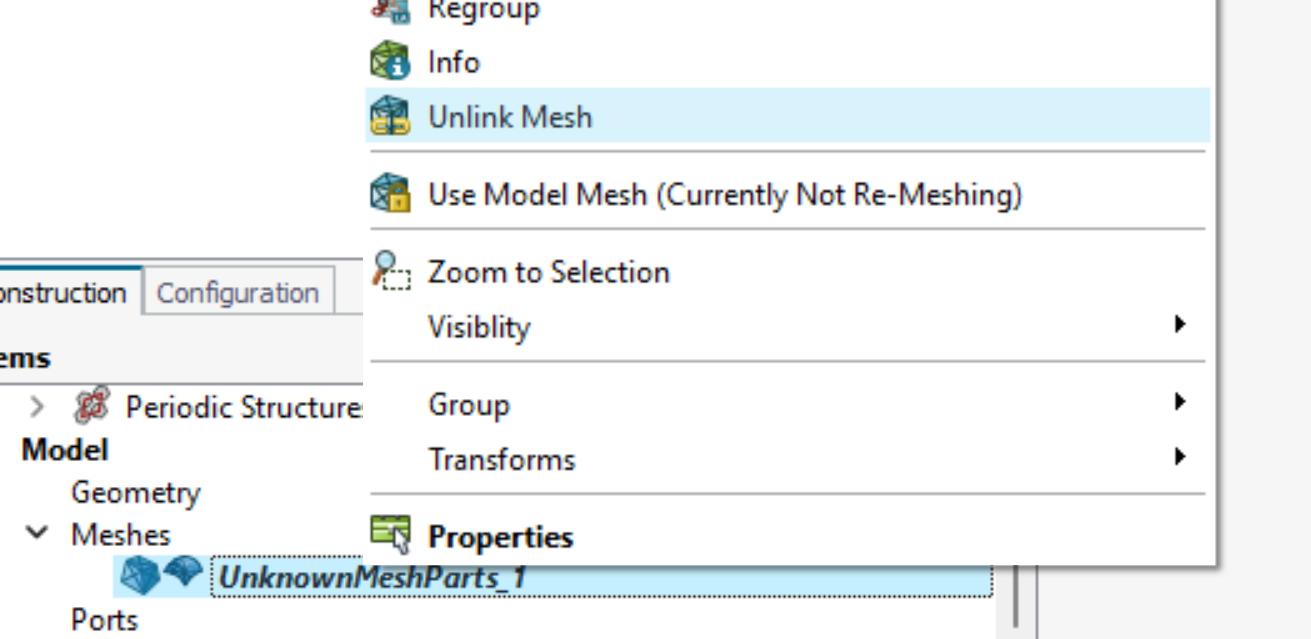Select the Geometry tree item
The height and width of the screenshot is (639, 1311).
pyautogui.click(x=135, y=492)
